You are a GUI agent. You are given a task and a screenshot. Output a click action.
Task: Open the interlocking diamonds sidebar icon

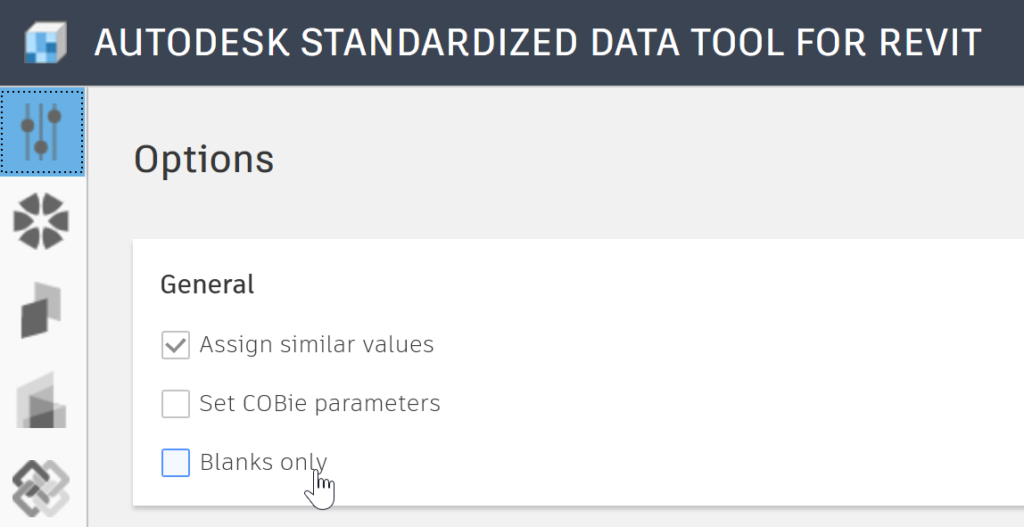(x=41, y=489)
